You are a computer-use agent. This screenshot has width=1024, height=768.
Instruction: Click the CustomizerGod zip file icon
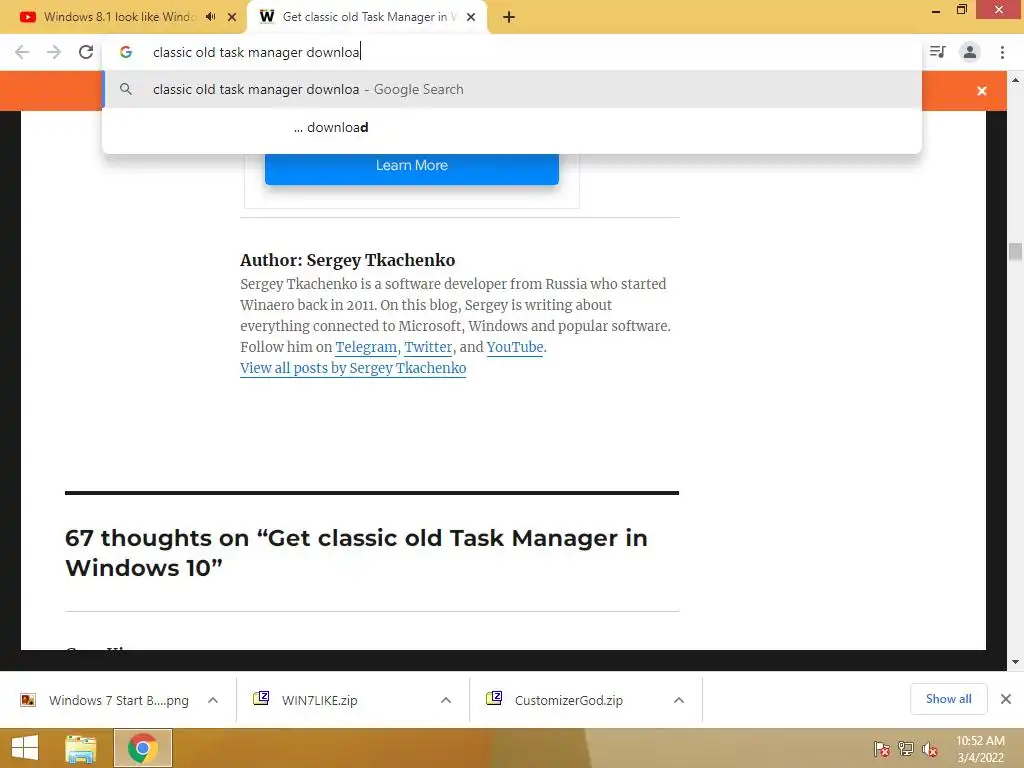tap(494, 699)
